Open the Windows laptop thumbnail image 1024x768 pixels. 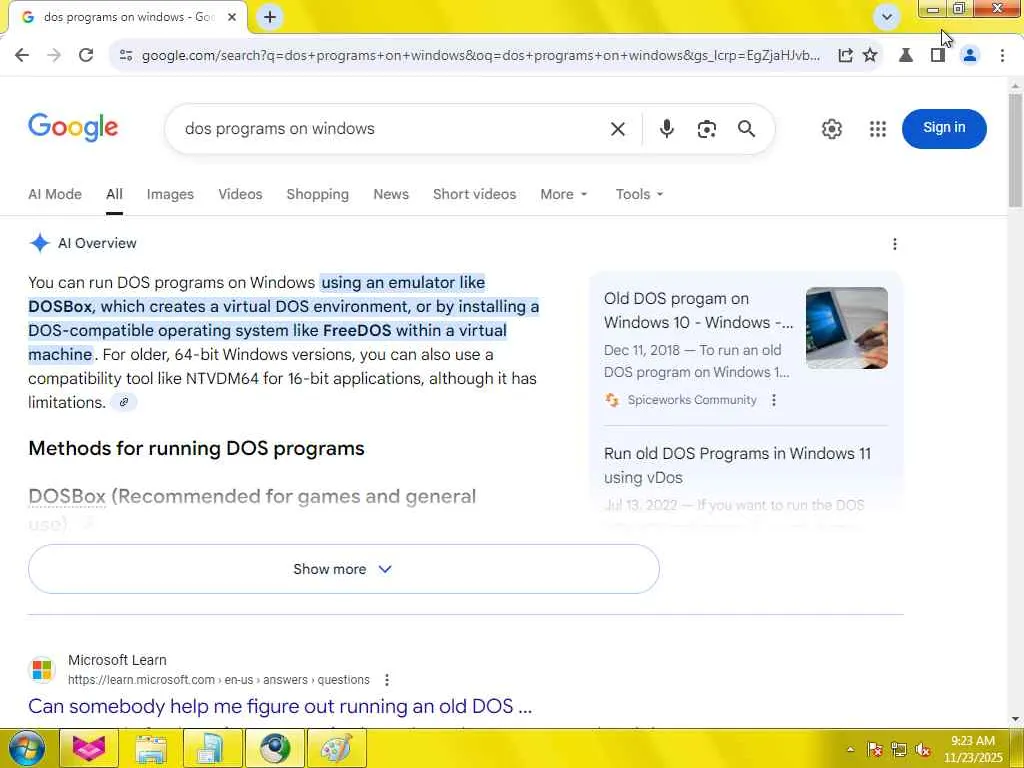pyautogui.click(x=846, y=328)
